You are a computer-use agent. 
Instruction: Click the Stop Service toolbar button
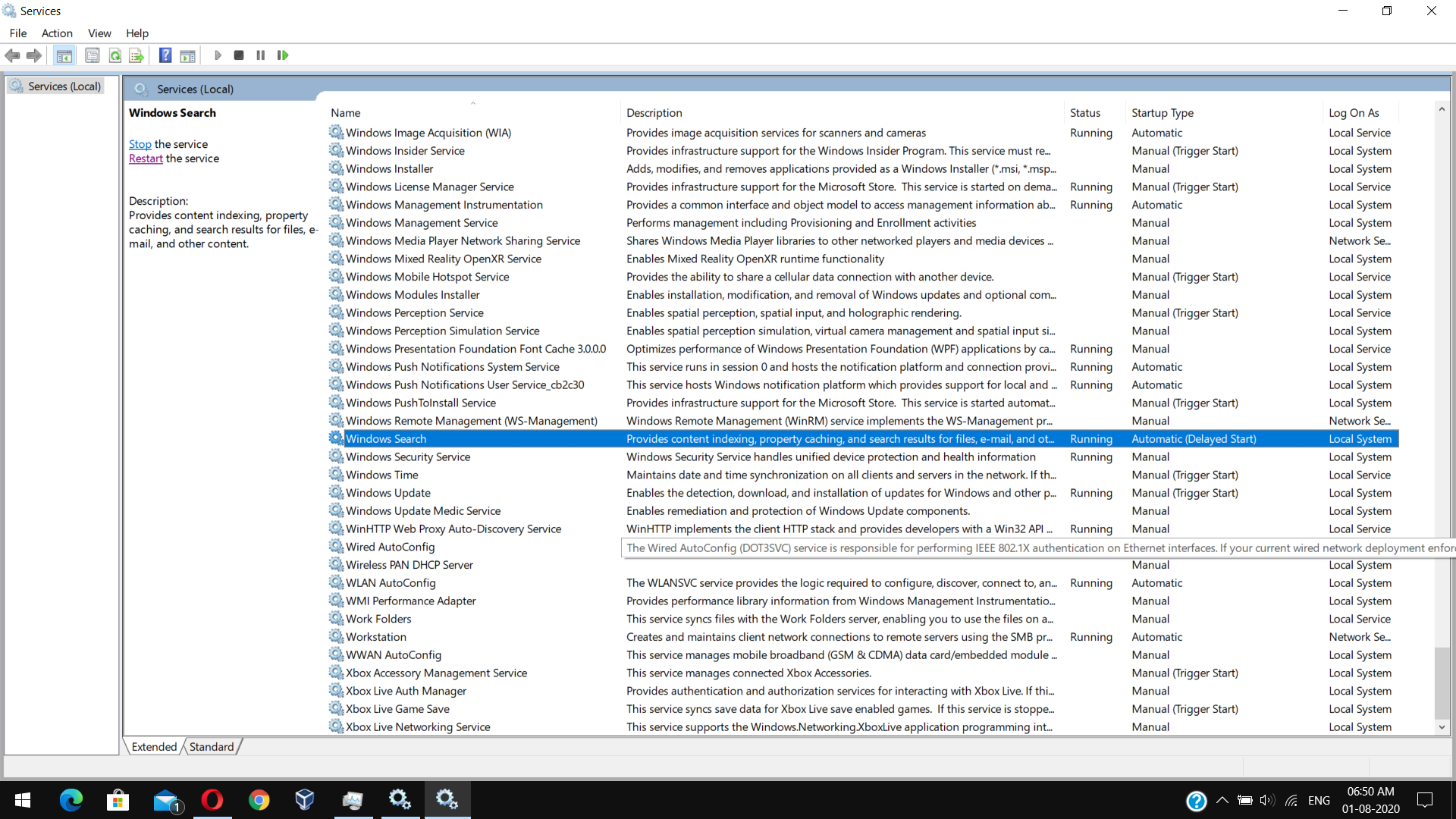coord(239,55)
